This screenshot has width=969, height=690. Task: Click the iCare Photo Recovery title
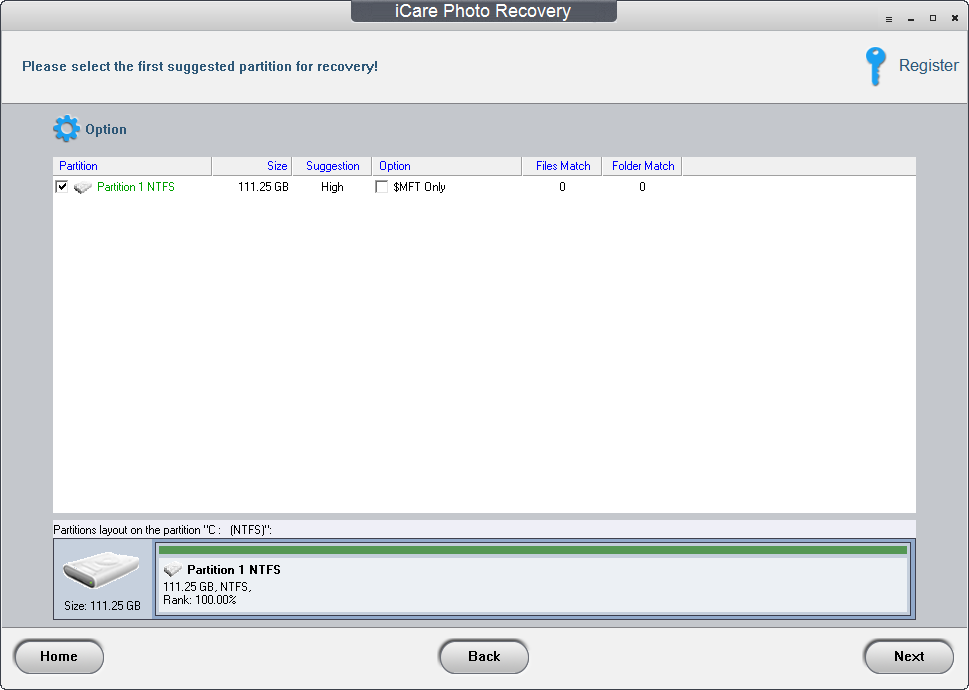point(483,11)
